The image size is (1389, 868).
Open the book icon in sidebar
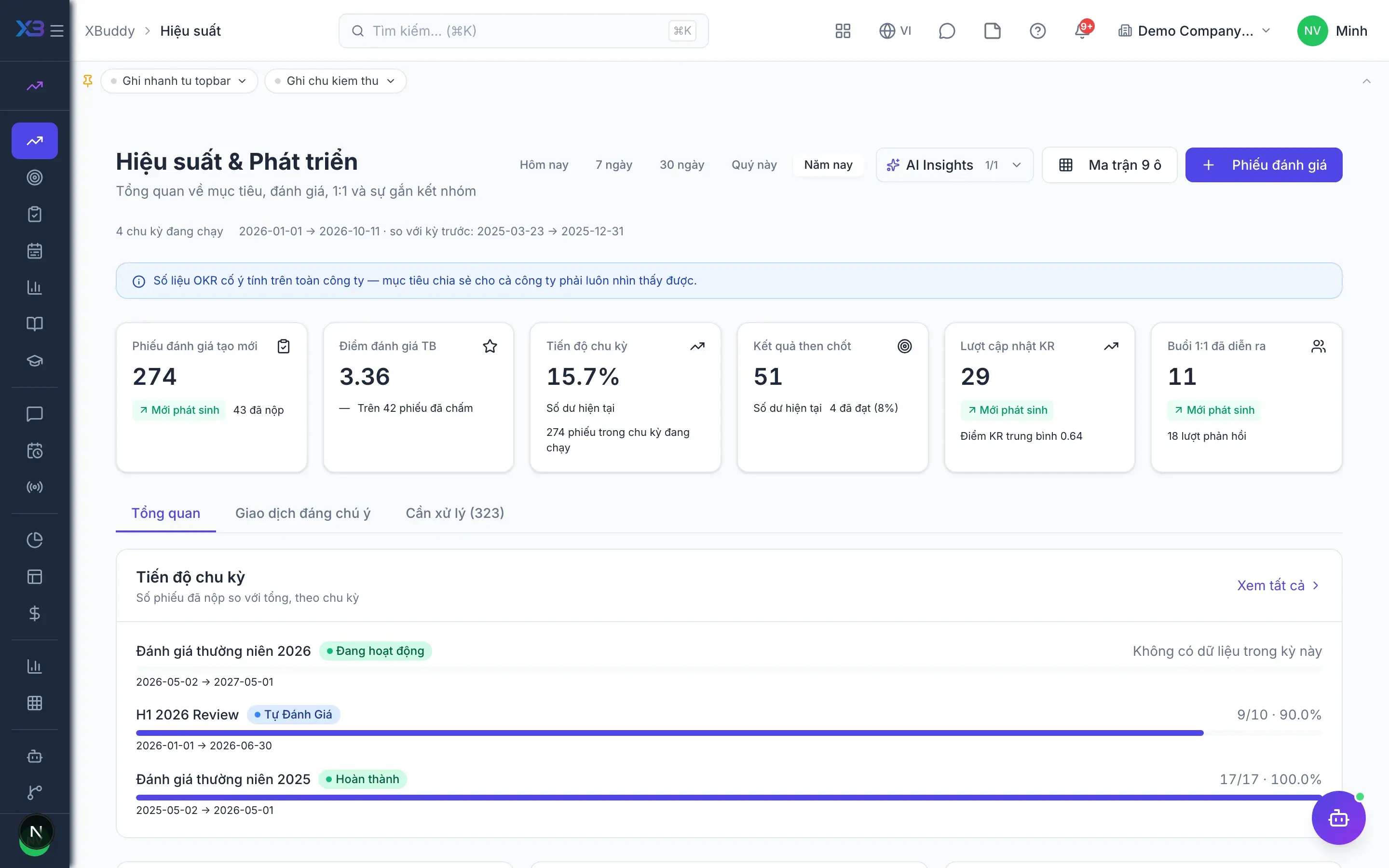pos(34,324)
